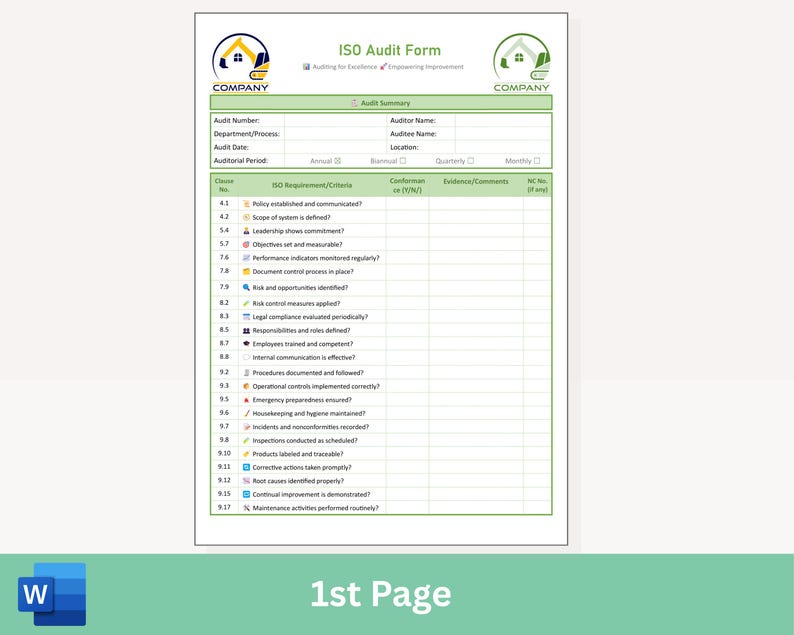The image size is (794, 635).
Task: Check the Quarterly period checkbox
Action: (x=471, y=161)
